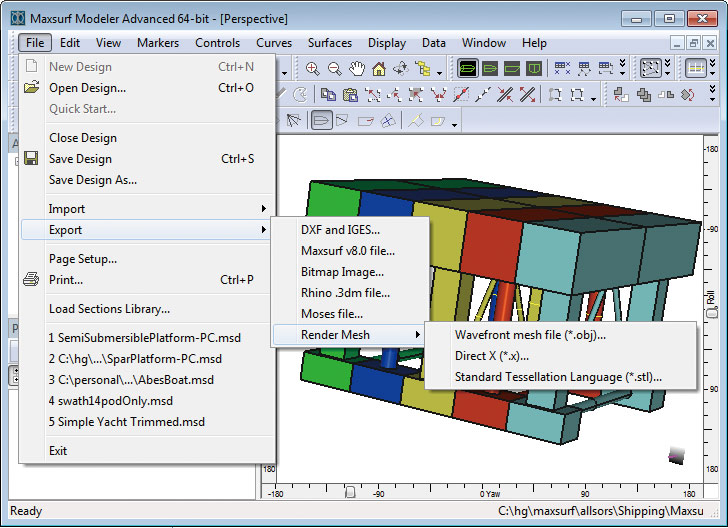Toggle the yellow surface trimming display button
The height and width of the screenshot is (528, 728).
pos(437,121)
